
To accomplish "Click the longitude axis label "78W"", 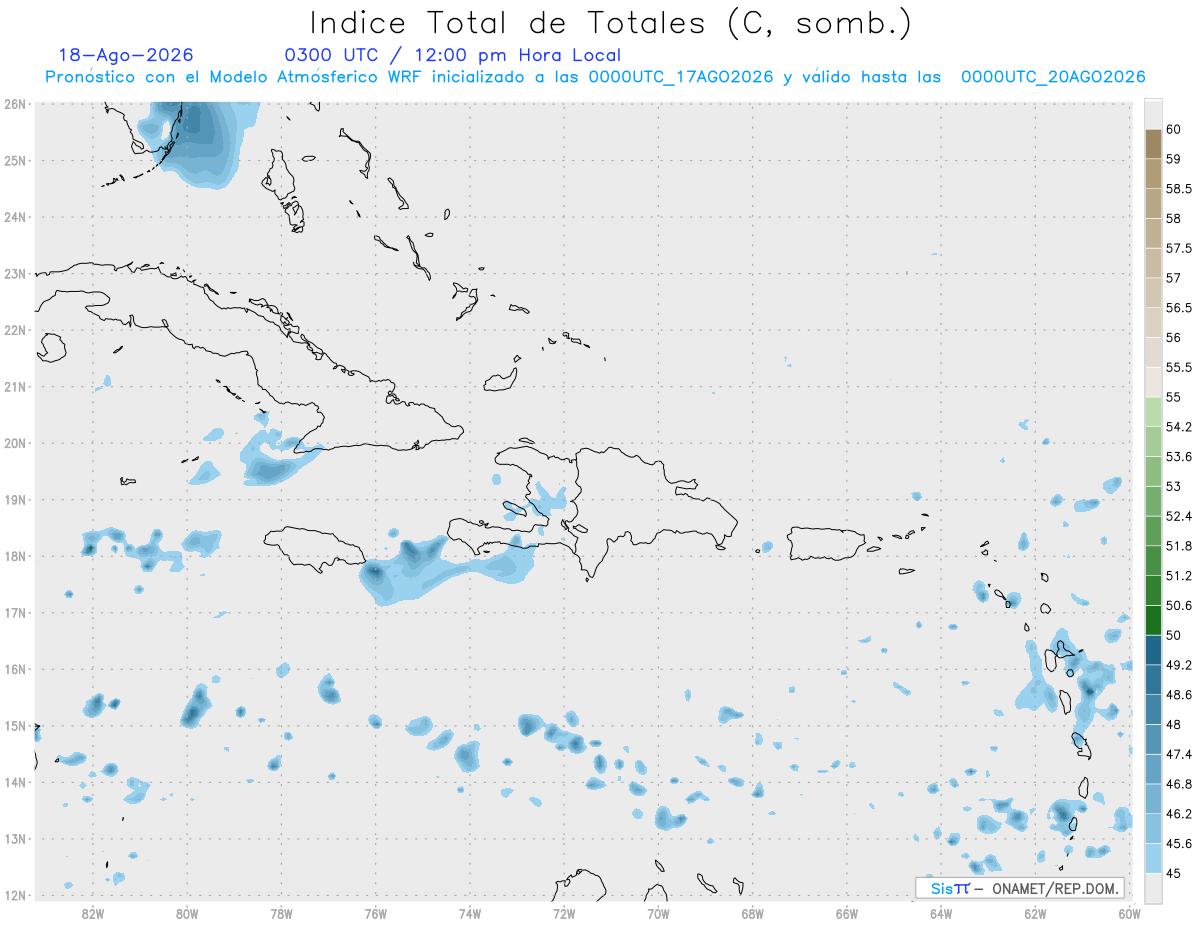I will click(x=281, y=913).
